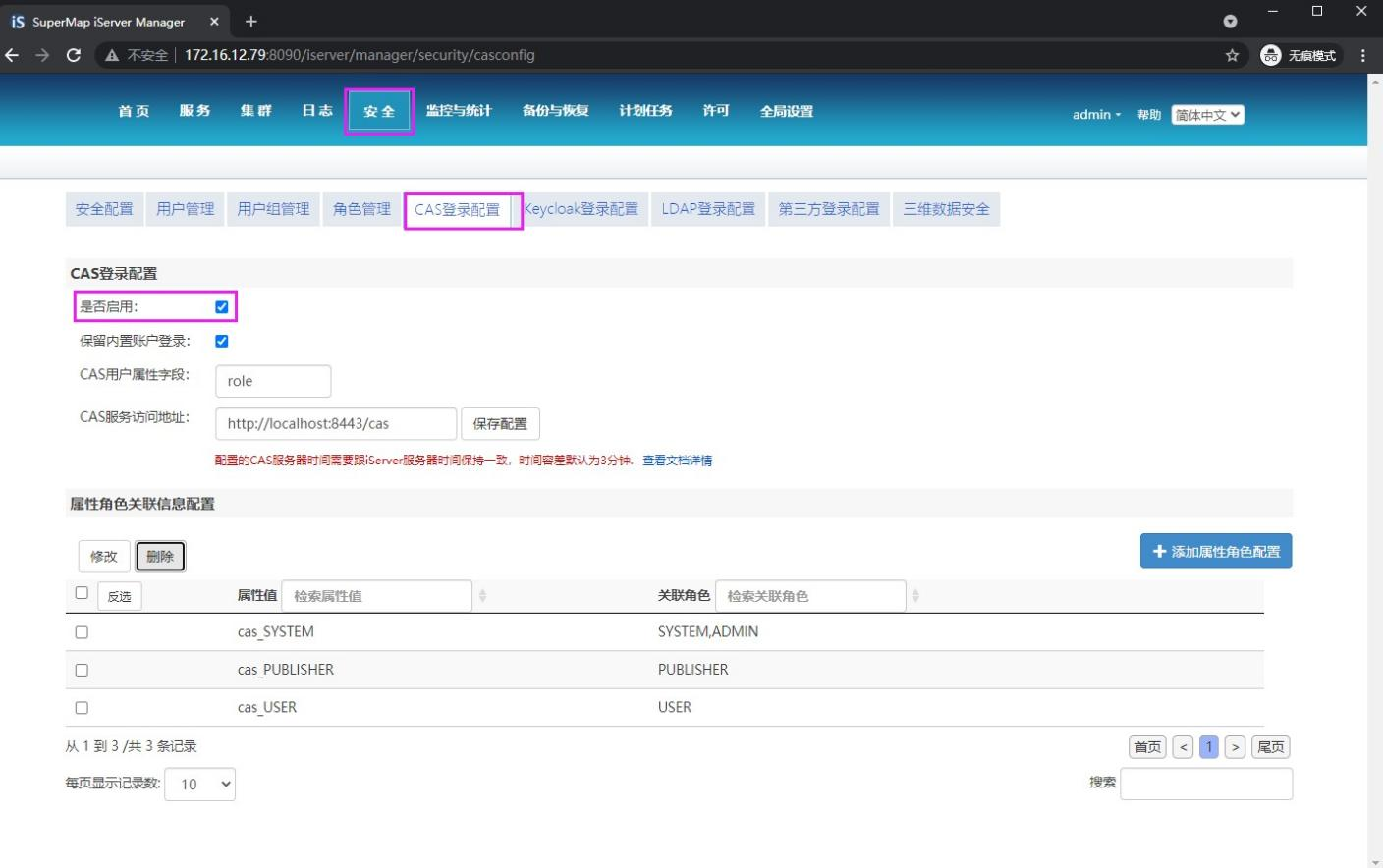1383x868 pixels.
Task: Click the 反选 button
Action: click(120, 596)
